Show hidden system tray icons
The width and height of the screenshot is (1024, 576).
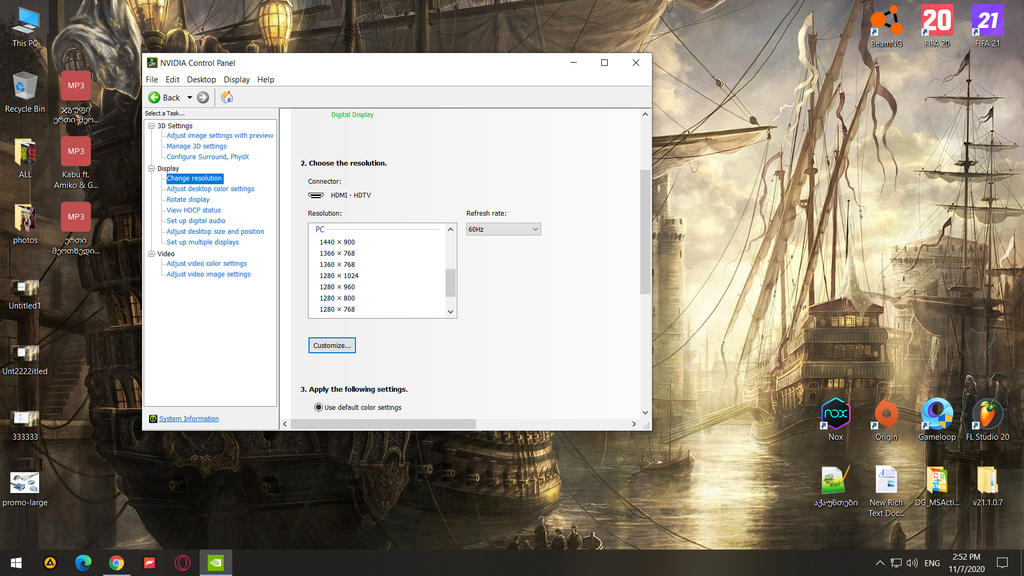(x=880, y=563)
